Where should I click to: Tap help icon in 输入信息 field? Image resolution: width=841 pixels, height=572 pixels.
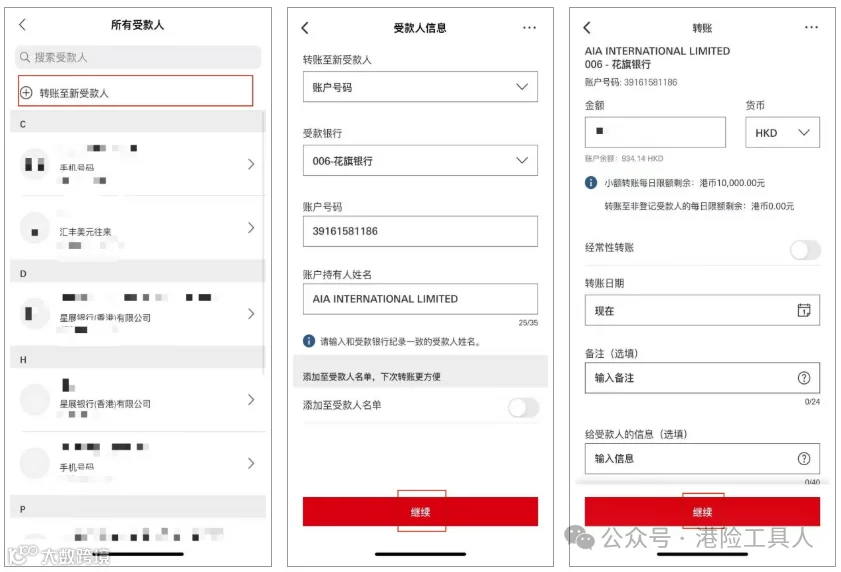803,458
